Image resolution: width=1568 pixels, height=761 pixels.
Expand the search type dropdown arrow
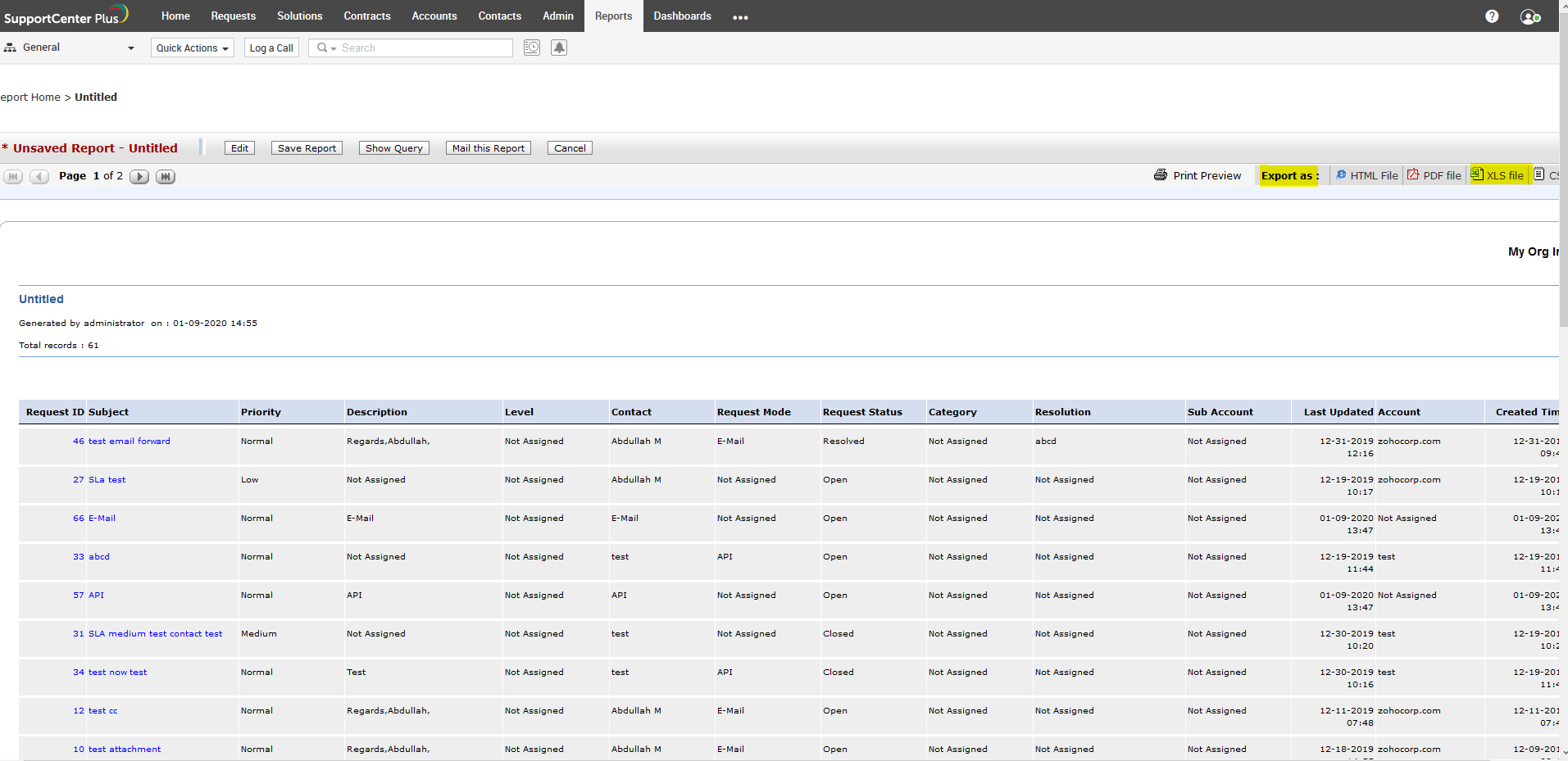click(x=334, y=48)
